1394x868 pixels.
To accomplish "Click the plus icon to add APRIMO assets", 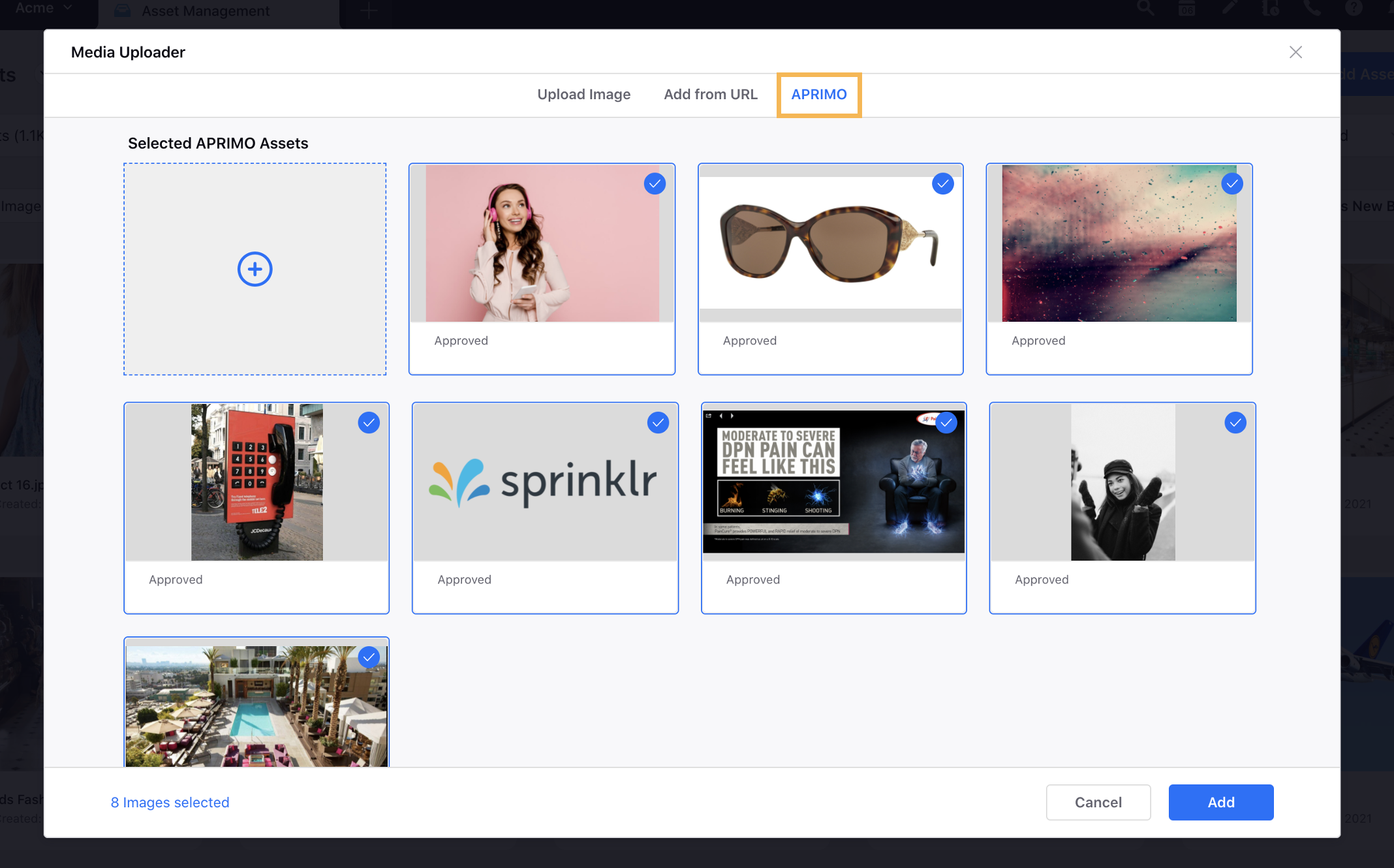I will (255, 269).
